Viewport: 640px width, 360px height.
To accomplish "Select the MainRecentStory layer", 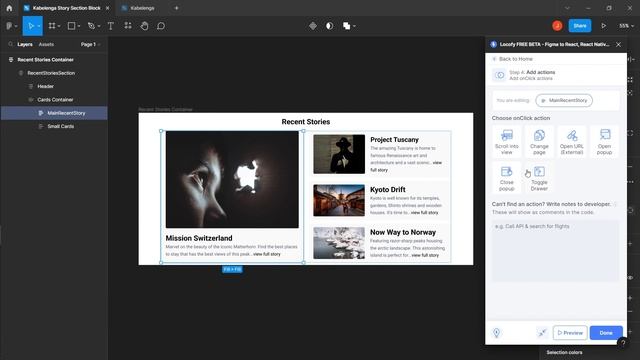I will [x=54, y=113].
